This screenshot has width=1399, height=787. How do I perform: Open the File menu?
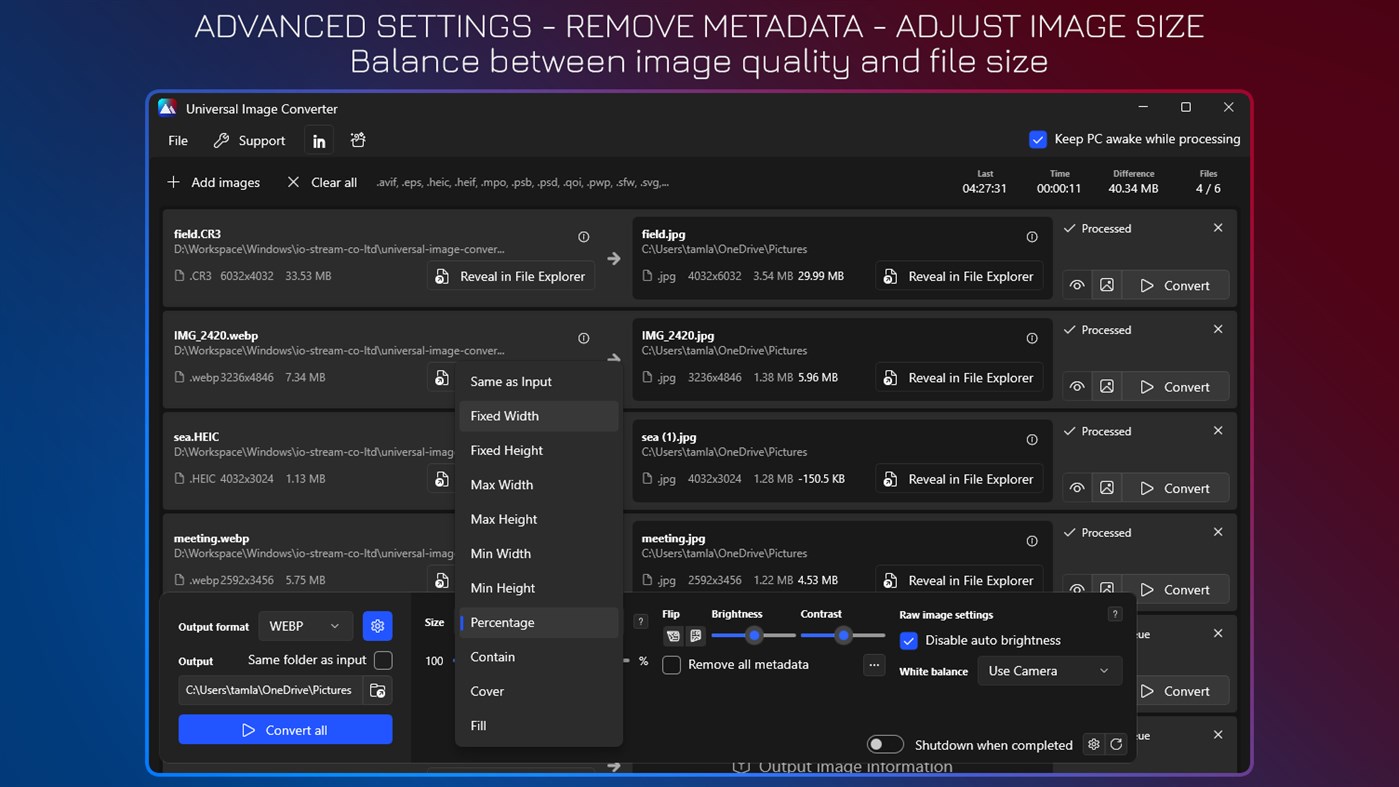tap(177, 140)
